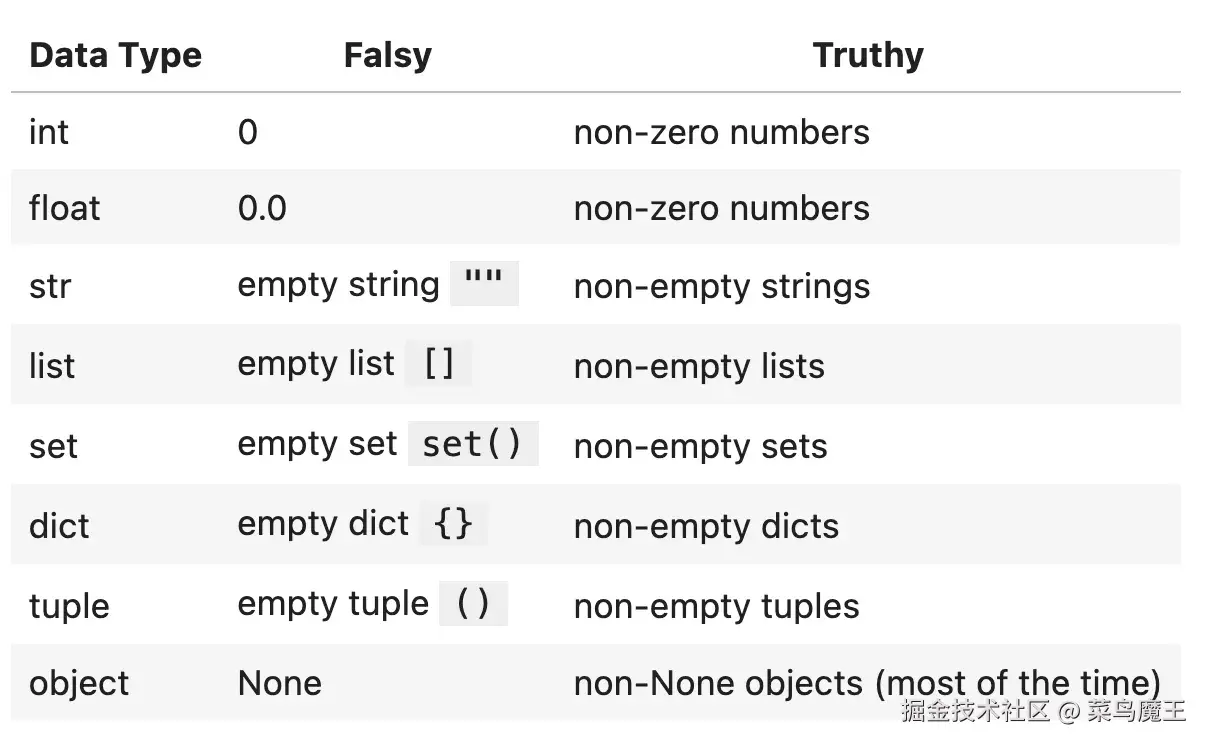
Task: Click the [] code snippet
Action: (x=439, y=364)
